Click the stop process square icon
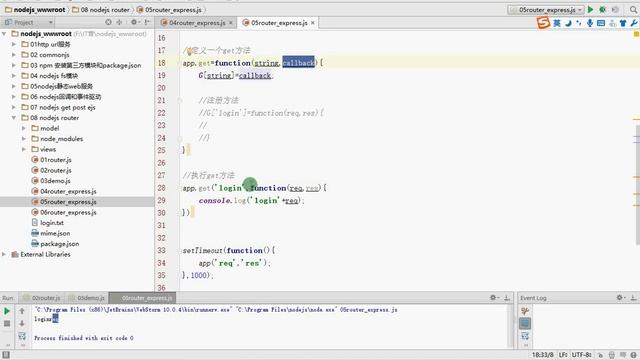This screenshot has width=640, height=360. [7, 324]
